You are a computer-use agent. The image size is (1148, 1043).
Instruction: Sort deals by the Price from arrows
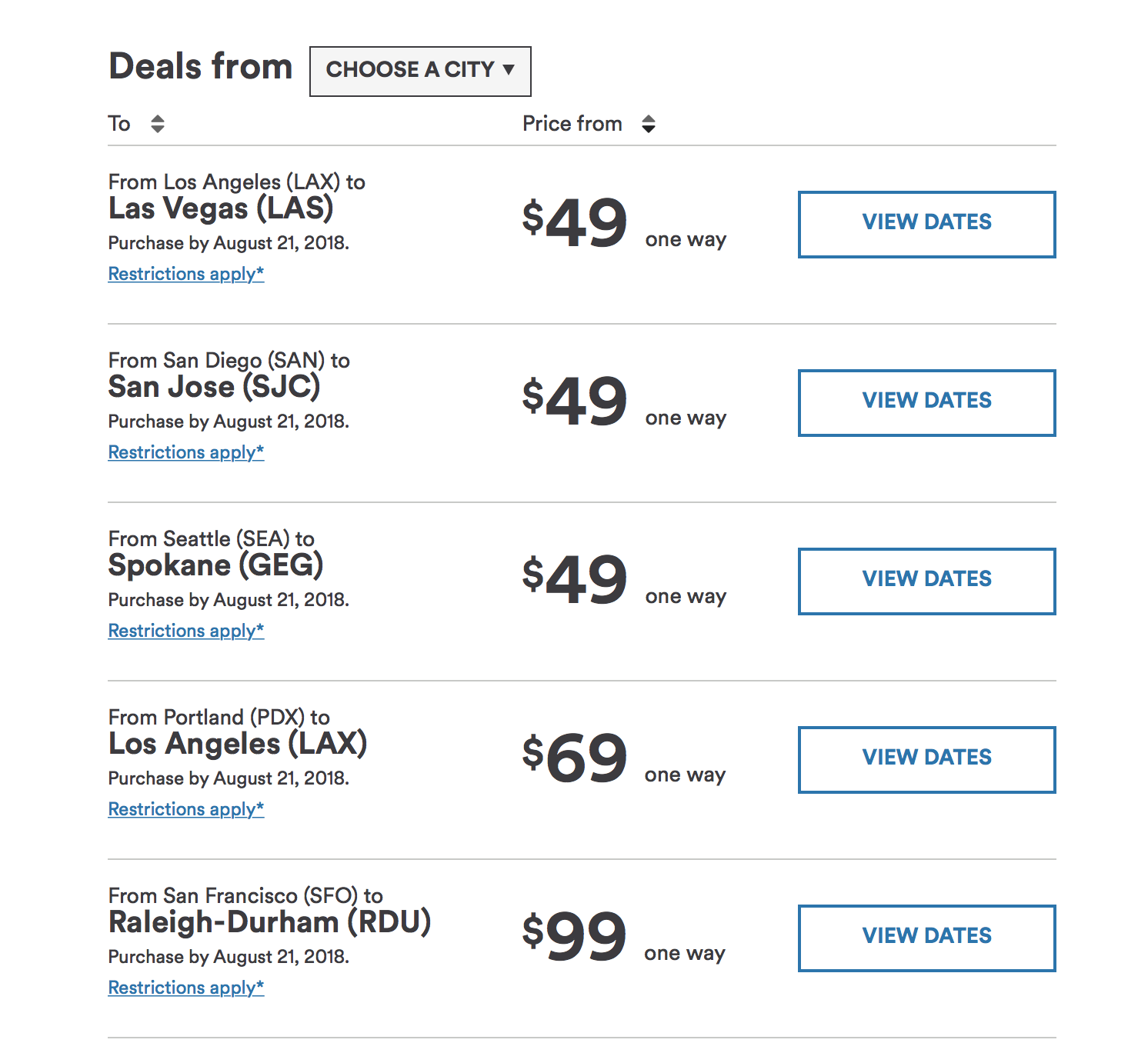coord(649,124)
